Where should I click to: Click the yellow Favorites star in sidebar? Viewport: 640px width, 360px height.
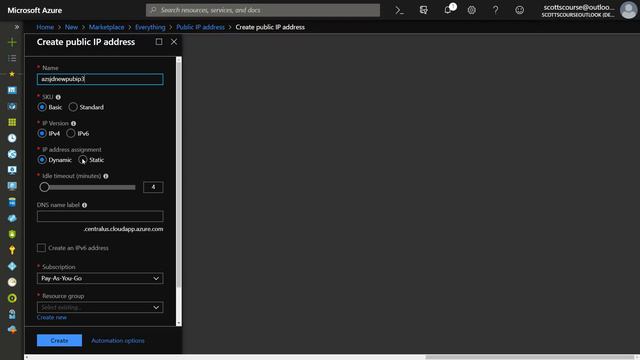point(12,74)
